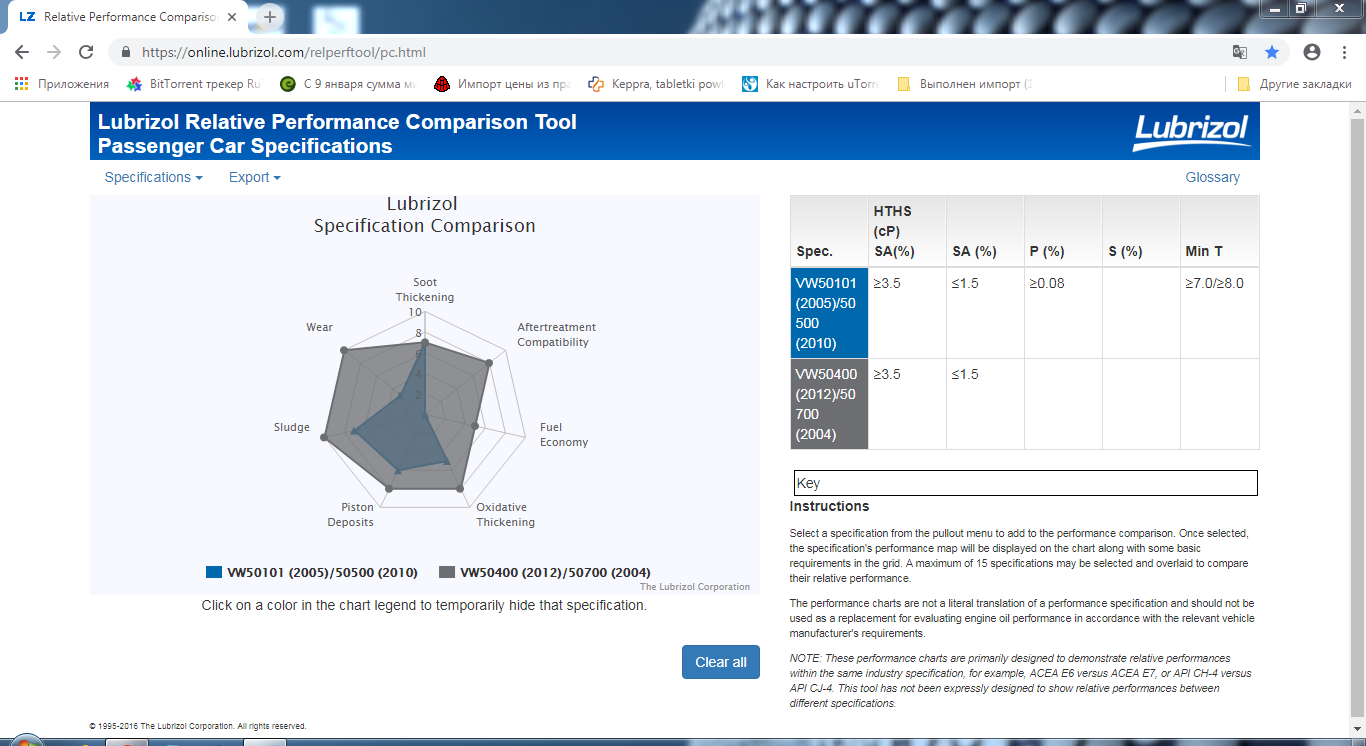Reload the Lubrizol page

click(86, 52)
